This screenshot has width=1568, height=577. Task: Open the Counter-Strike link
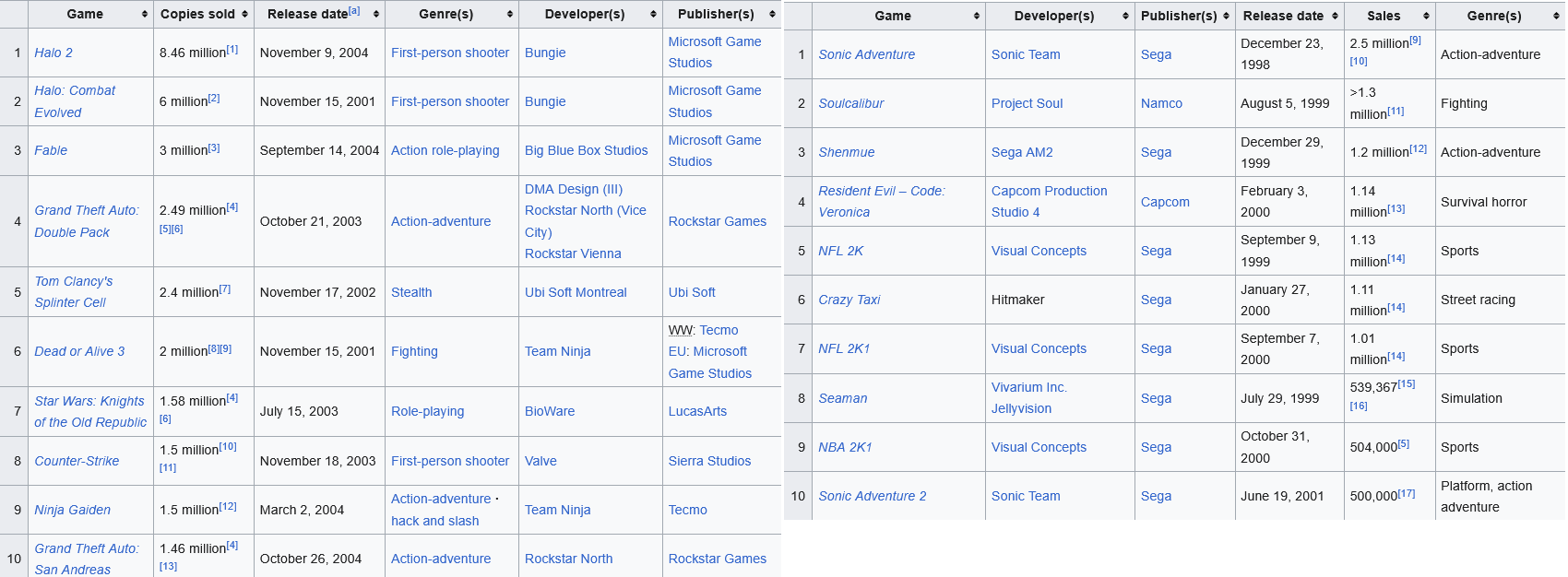click(x=77, y=461)
